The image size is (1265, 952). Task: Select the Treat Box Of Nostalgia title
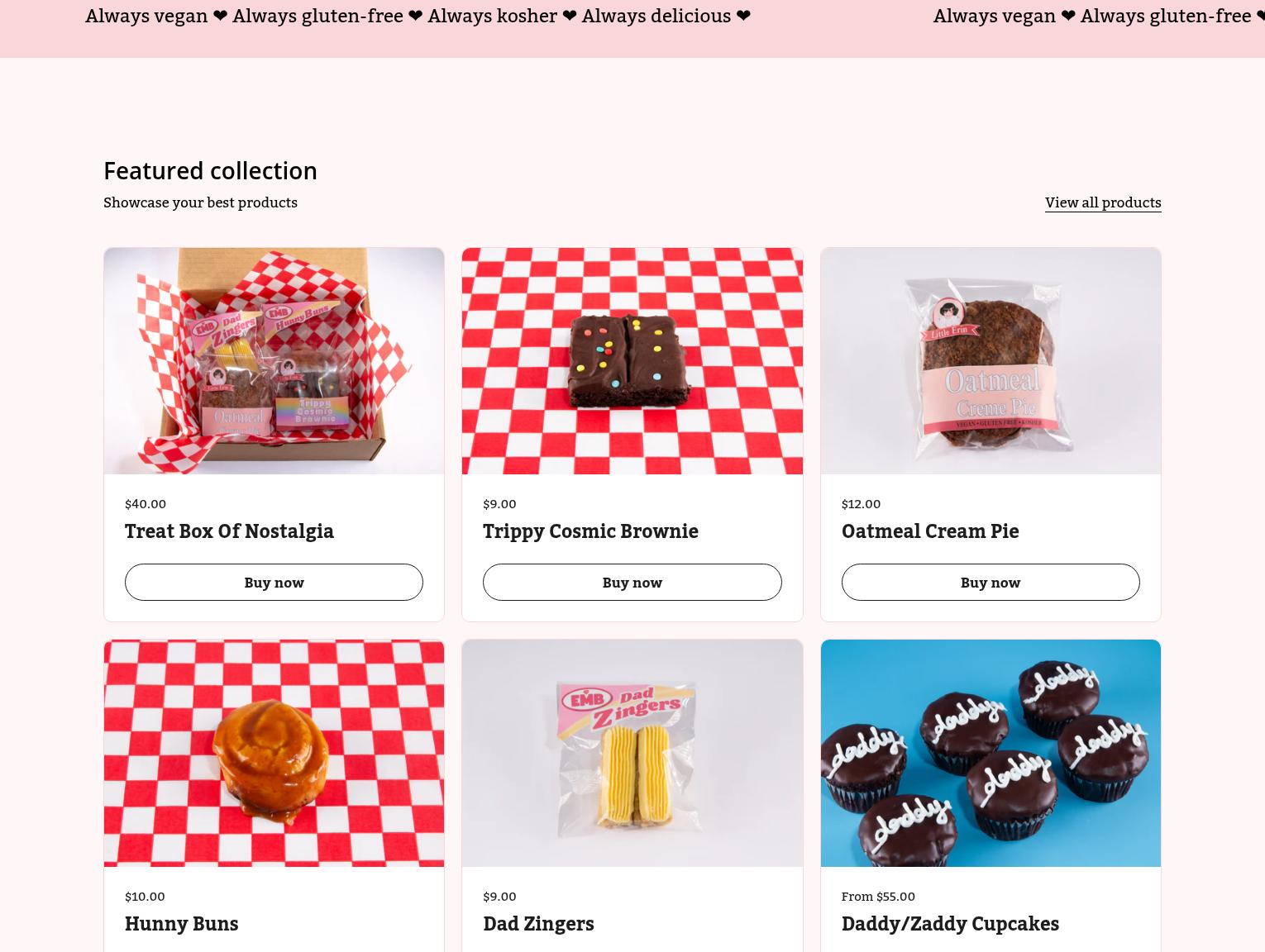[229, 531]
